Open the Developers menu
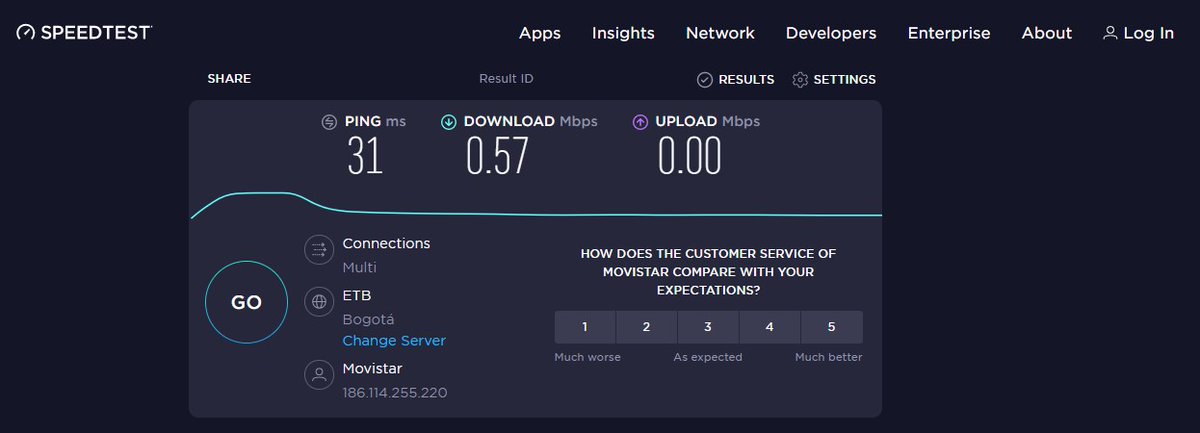 831,33
